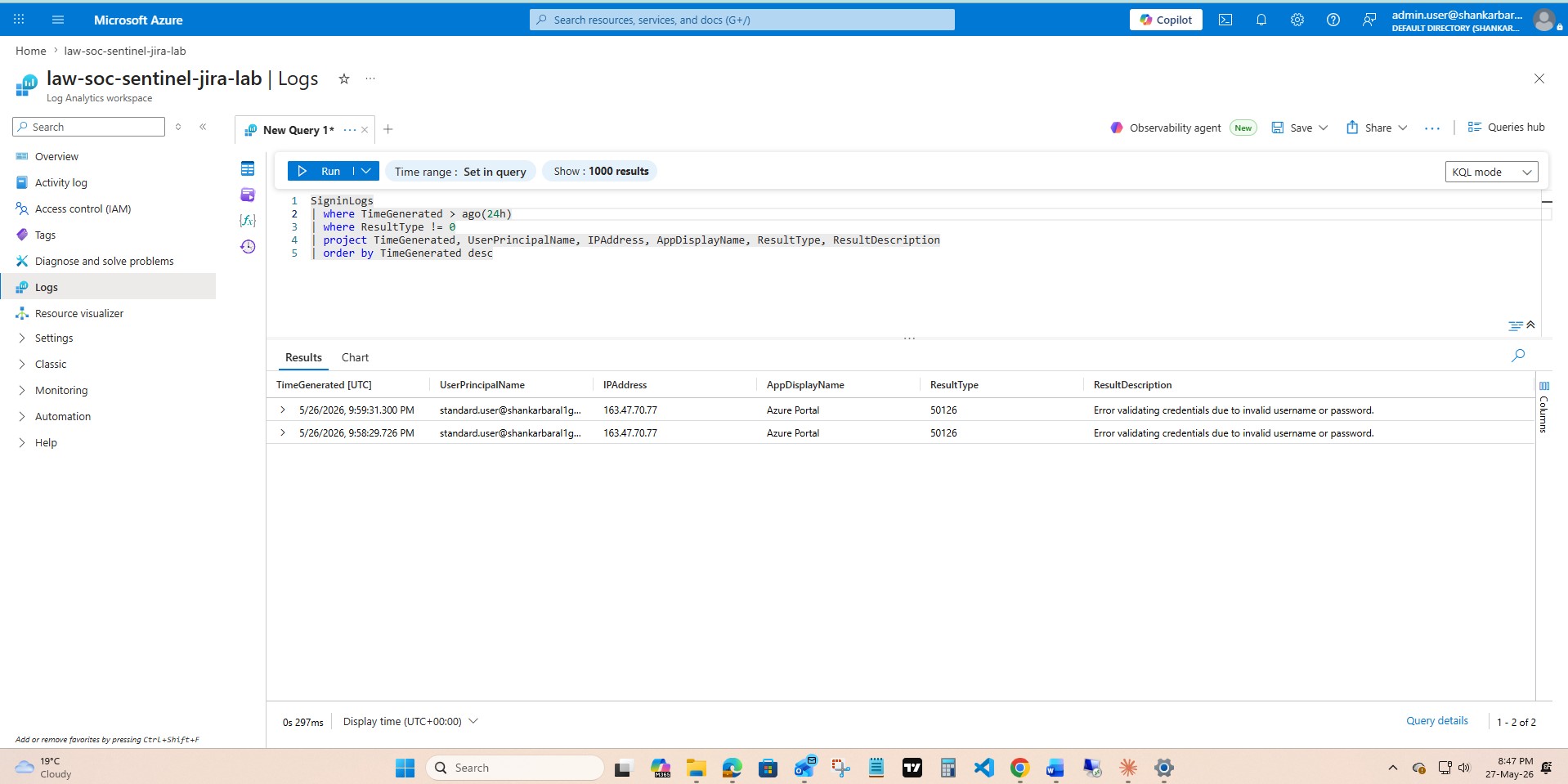This screenshot has height=784, width=1568.
Task: Focus the global Azure search box
Action: point(742,20)
